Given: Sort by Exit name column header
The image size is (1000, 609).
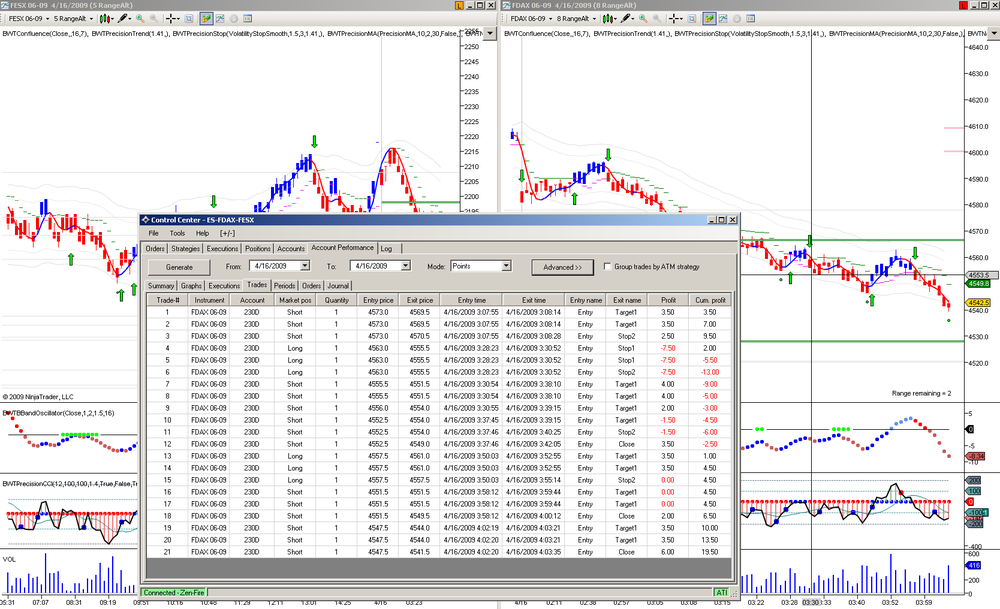Looking at the screenshot, I should click(626, 300).
